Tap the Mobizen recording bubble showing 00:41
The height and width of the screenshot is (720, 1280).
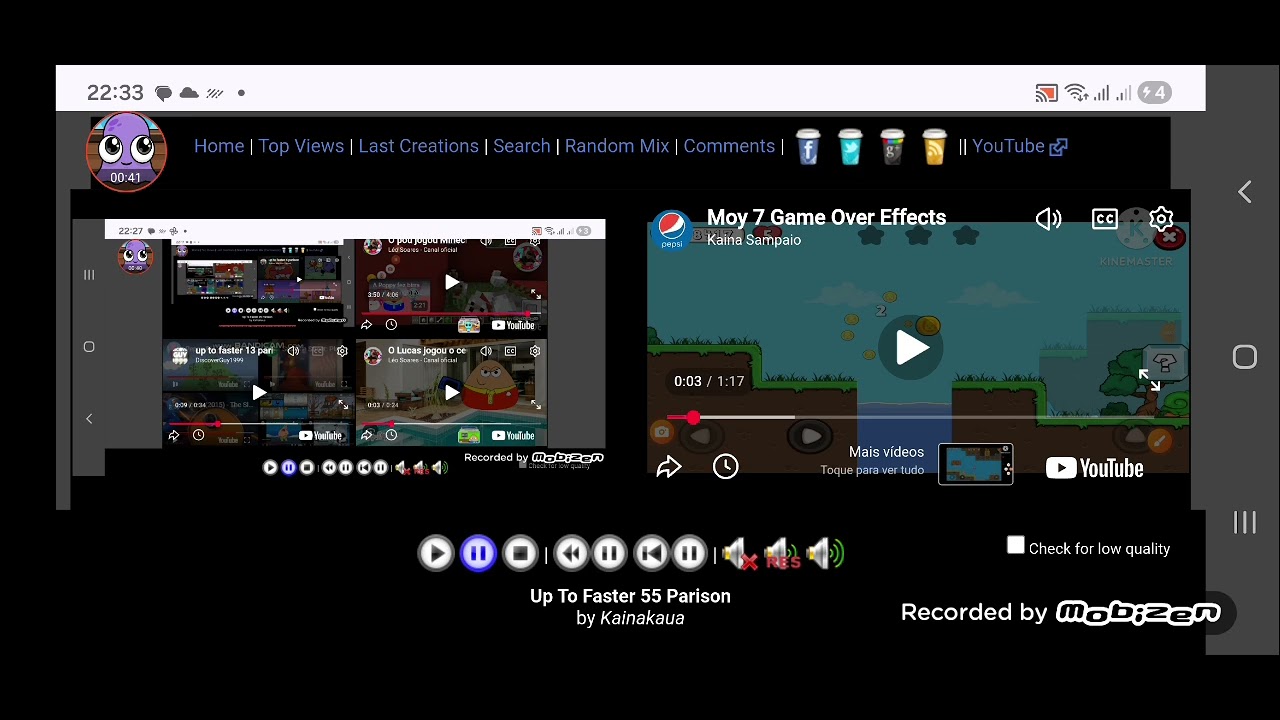[126, 152]
